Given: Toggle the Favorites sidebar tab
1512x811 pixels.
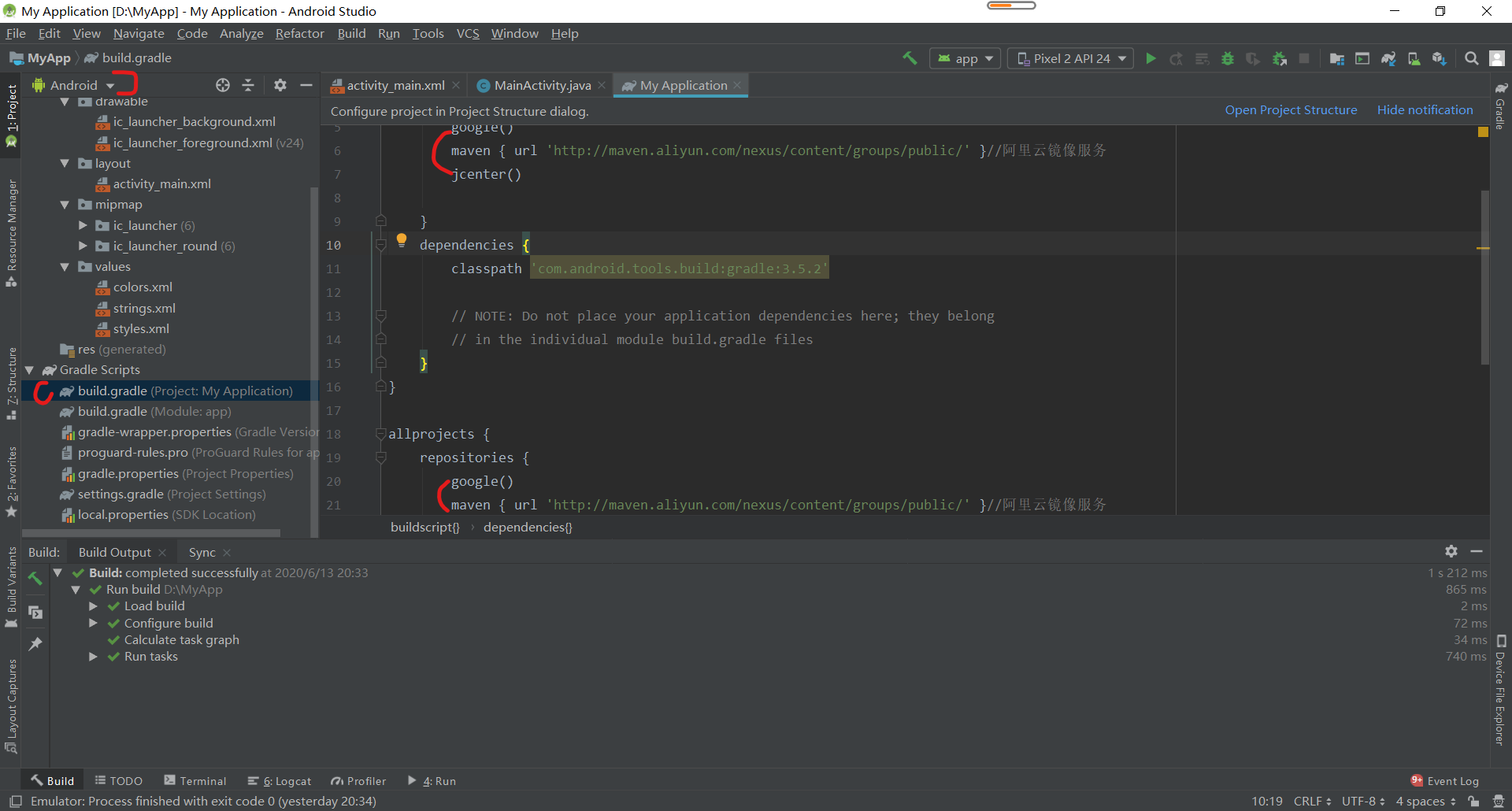Looking at the screenshot, I should tap(11, 482).
